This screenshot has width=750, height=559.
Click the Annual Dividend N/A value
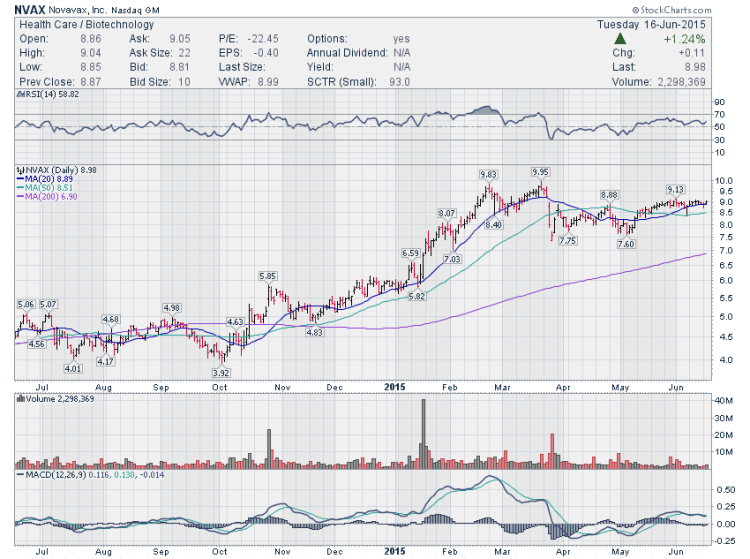click(402, 53)
